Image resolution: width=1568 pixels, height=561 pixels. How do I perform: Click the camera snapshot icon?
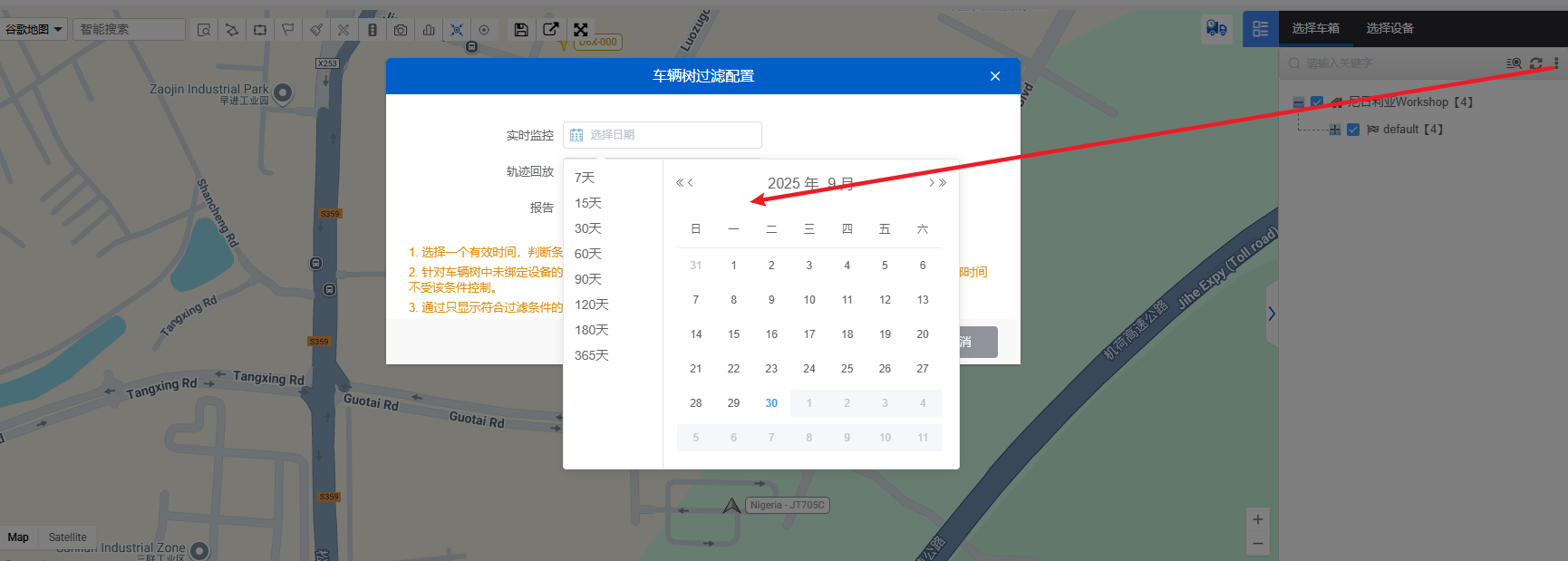[401, 30]
